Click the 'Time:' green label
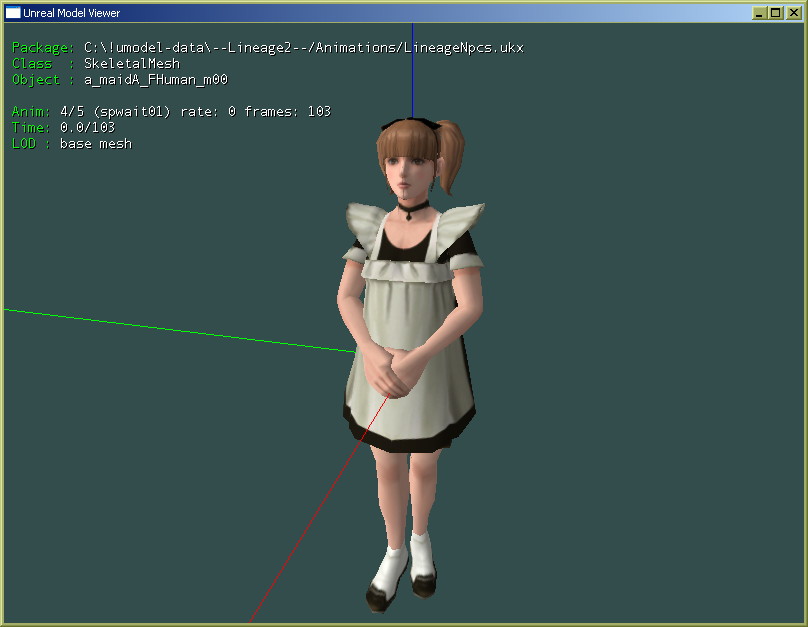Viewport: 808px width, 627px height. [31, 127]
